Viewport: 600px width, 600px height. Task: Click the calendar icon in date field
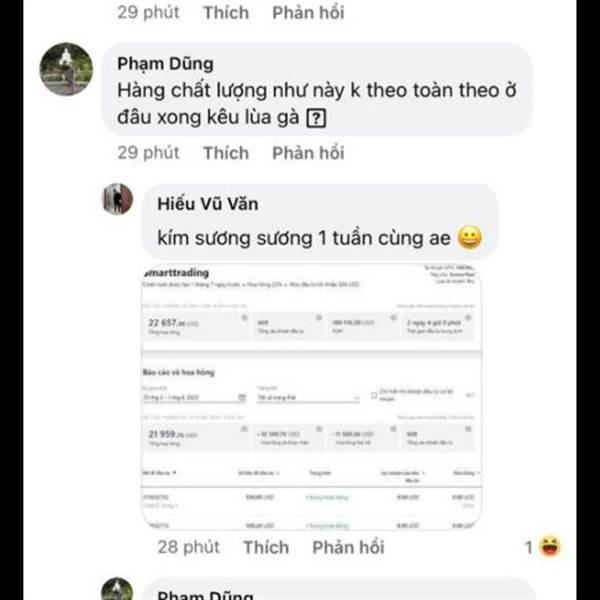coord(242,397)
